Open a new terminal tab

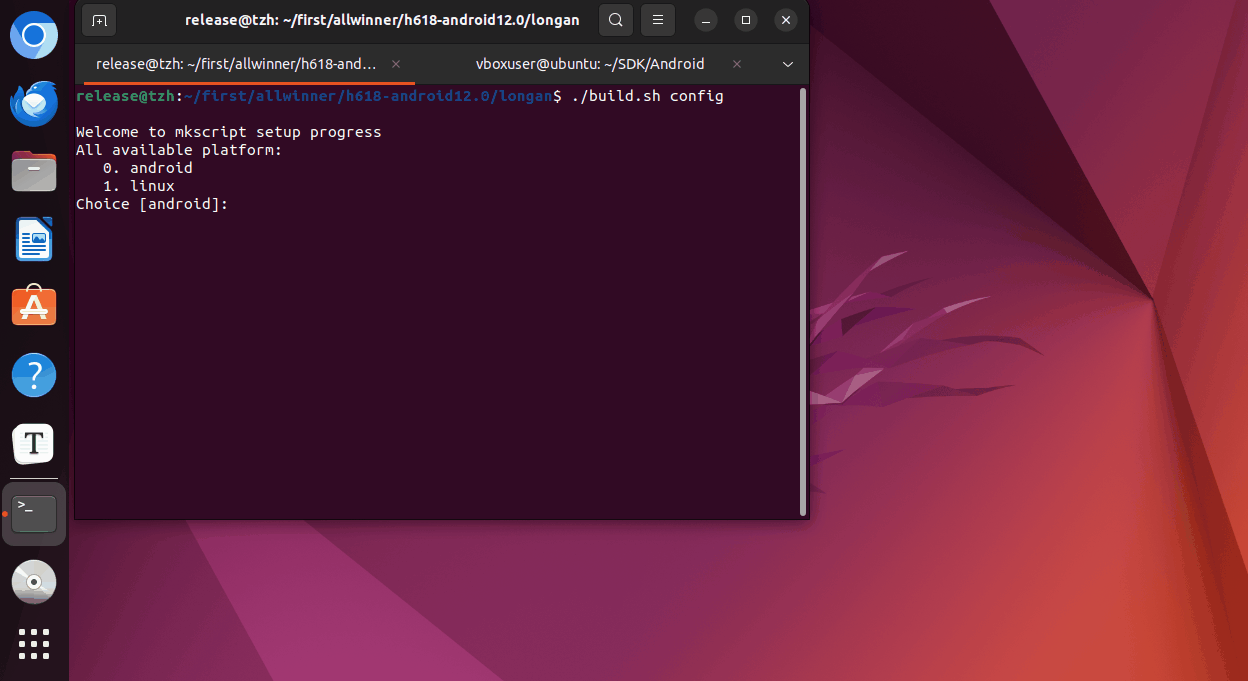pos(99,20)
